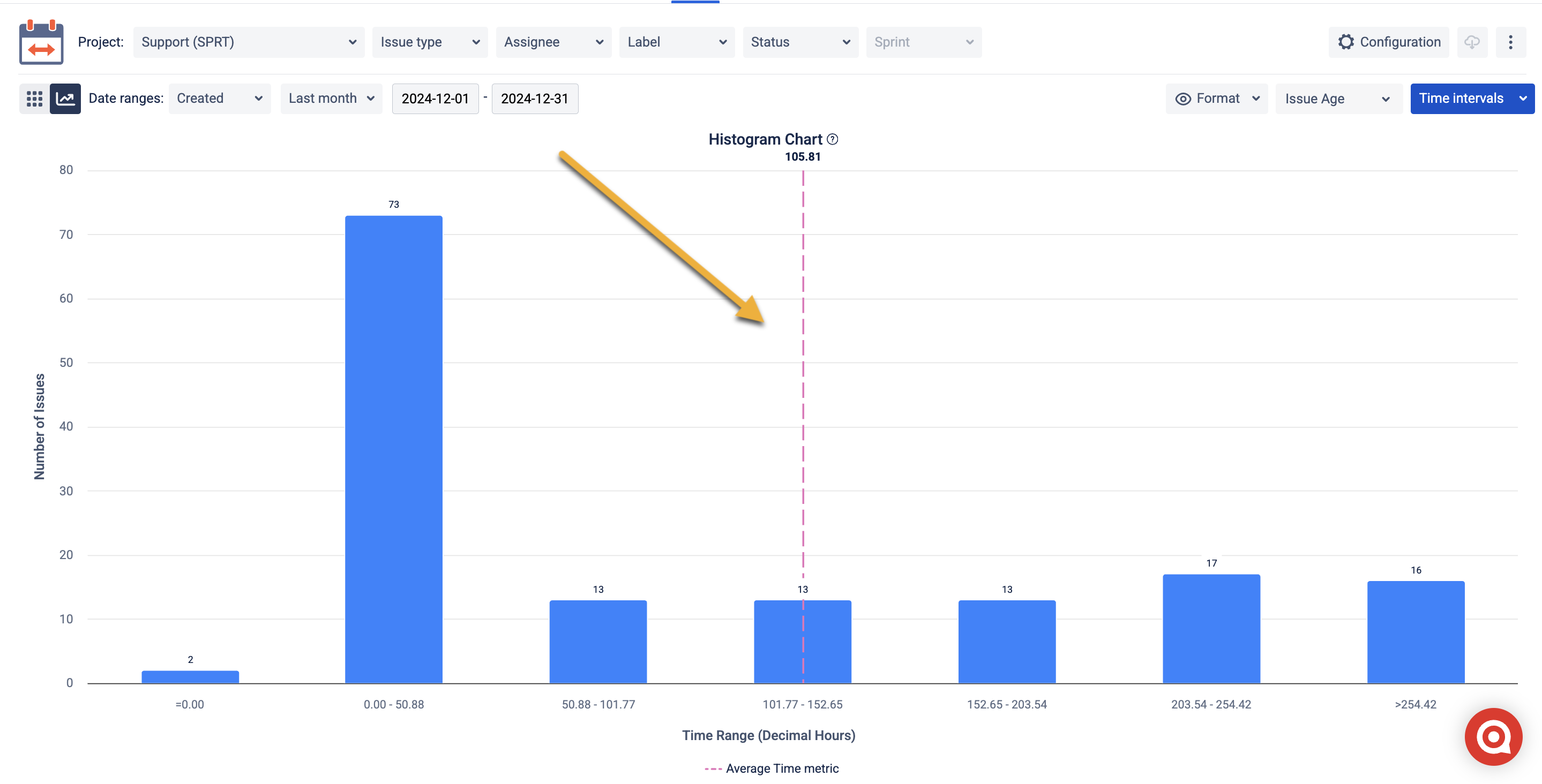Toggle the Average Time metric legend
Screen dimensions: 1542x784
(x=771, y=768)
